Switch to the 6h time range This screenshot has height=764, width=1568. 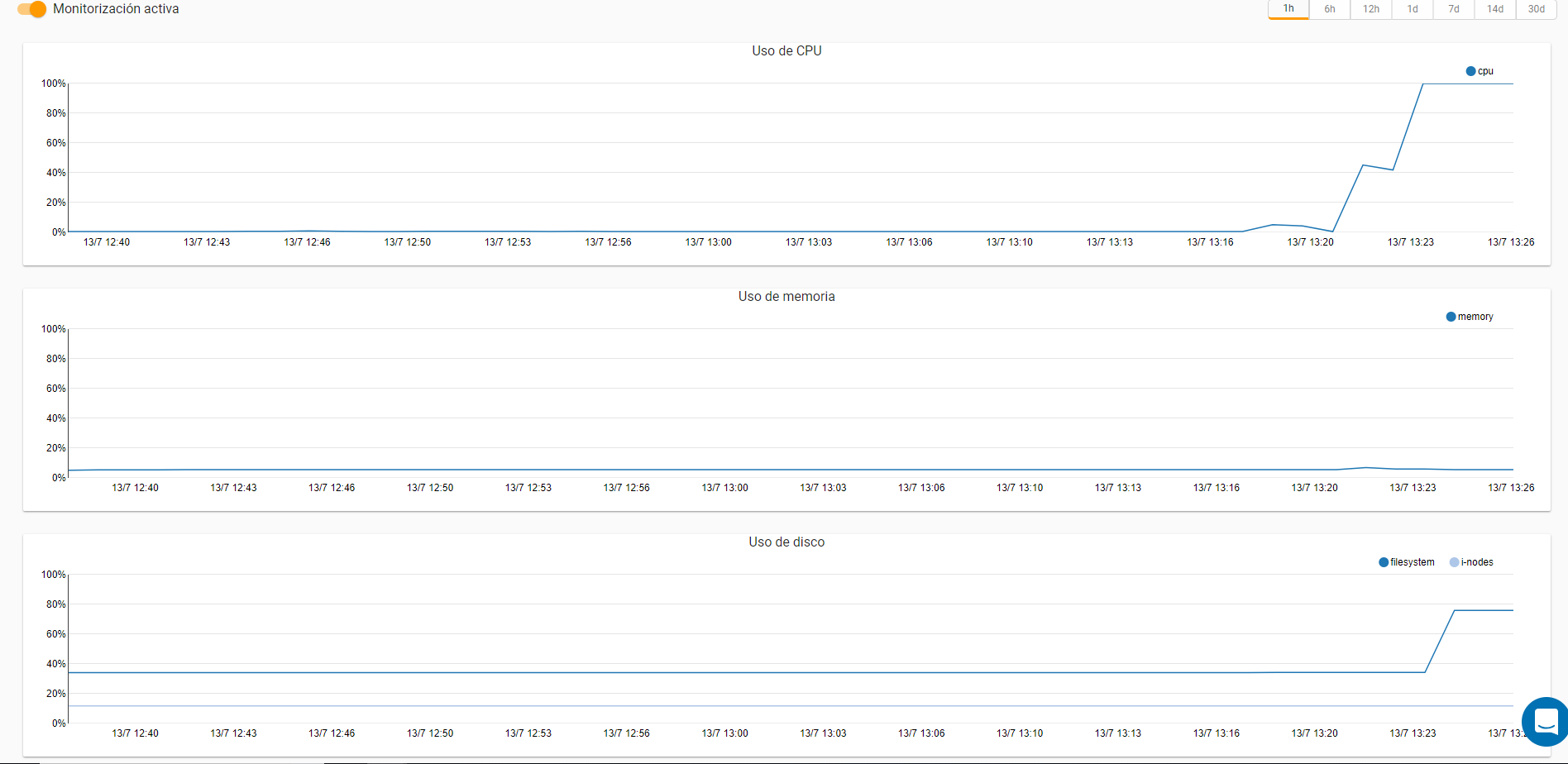click(1330, 9)
